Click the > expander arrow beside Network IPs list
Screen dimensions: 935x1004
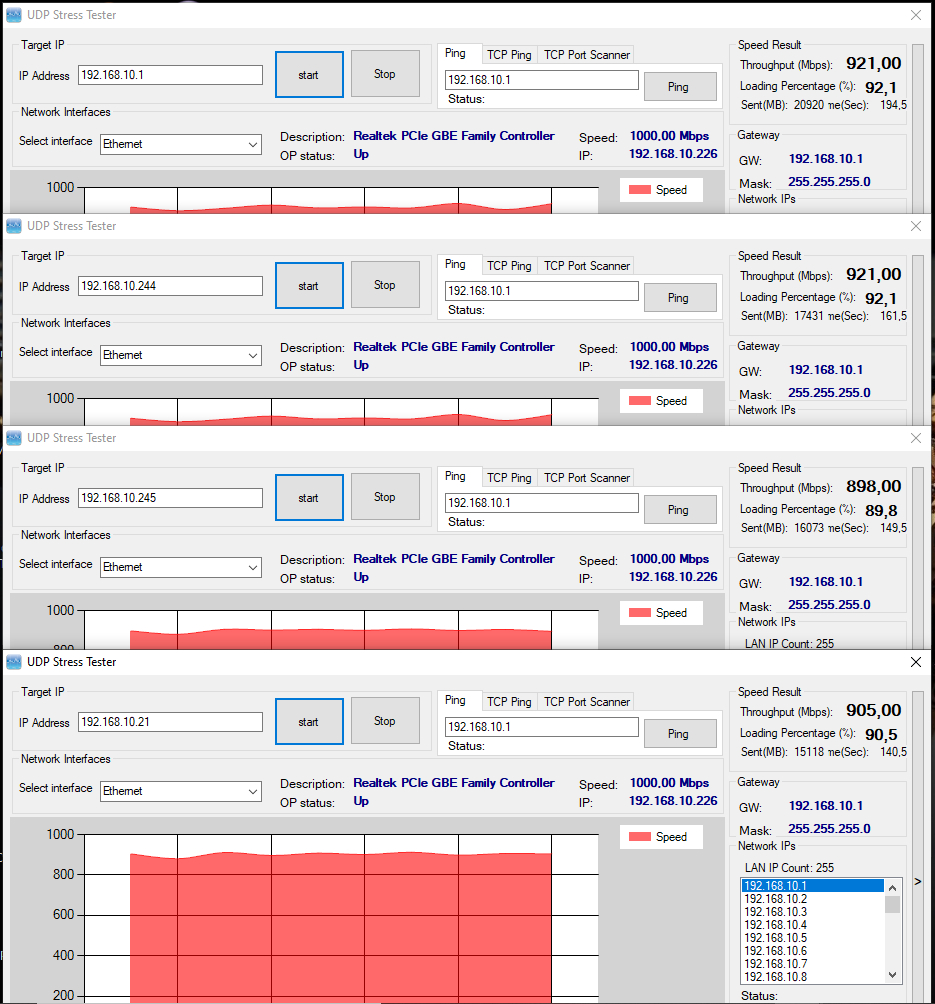pyautogui.click(x=918, y=882)
